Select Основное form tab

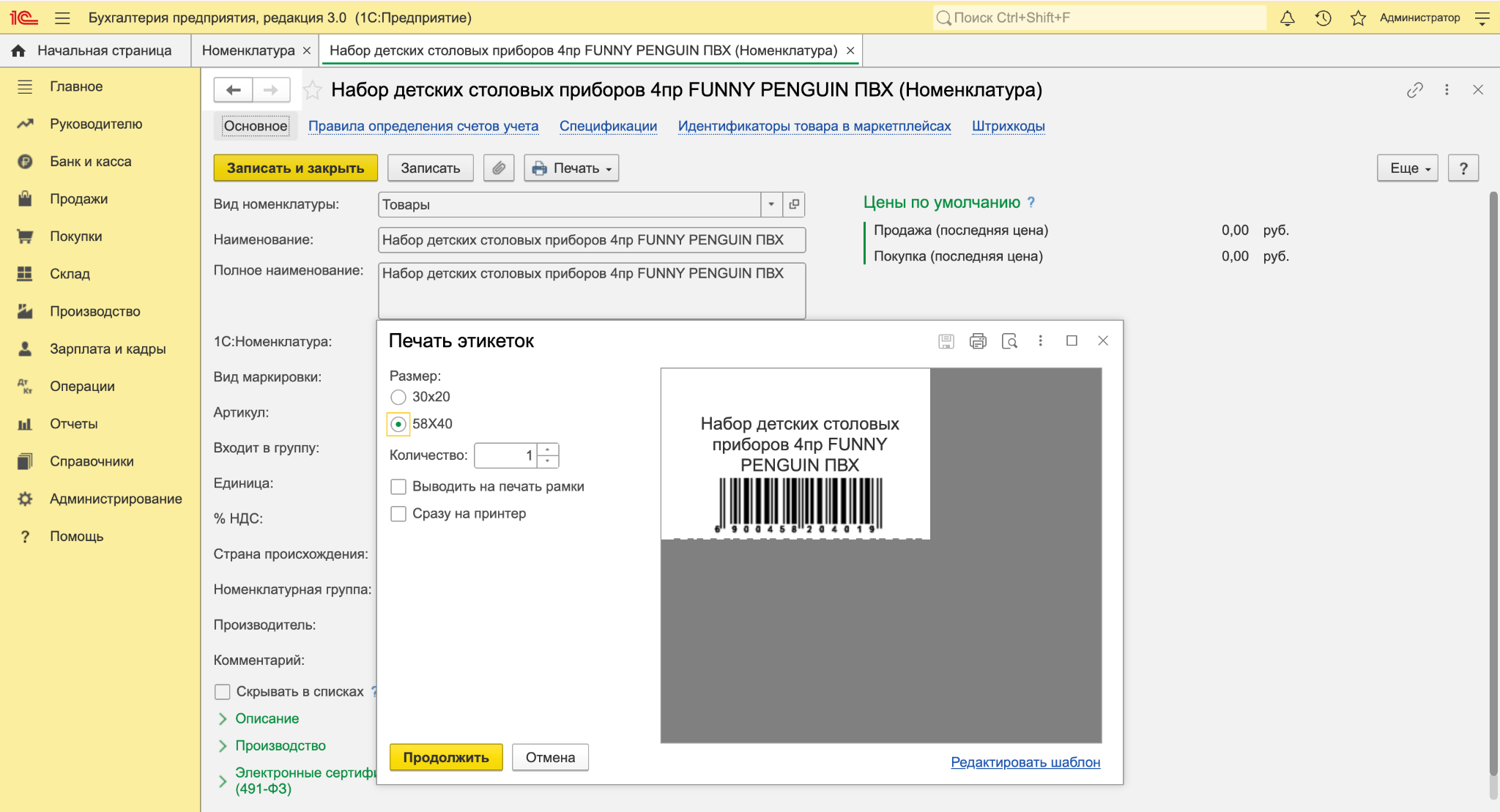click(x=256, y=126)
